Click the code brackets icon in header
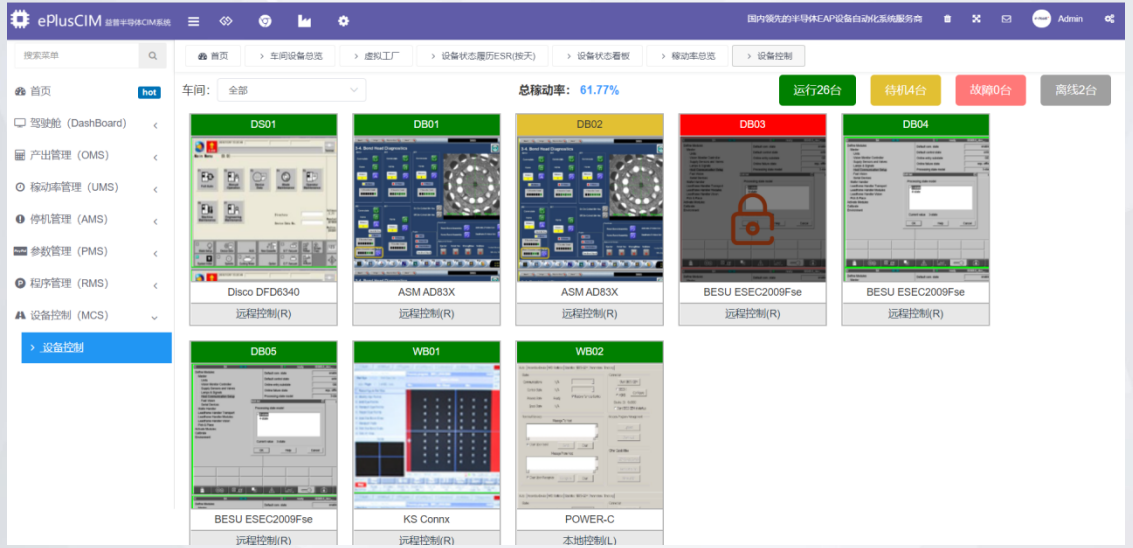 click(226, 20)
